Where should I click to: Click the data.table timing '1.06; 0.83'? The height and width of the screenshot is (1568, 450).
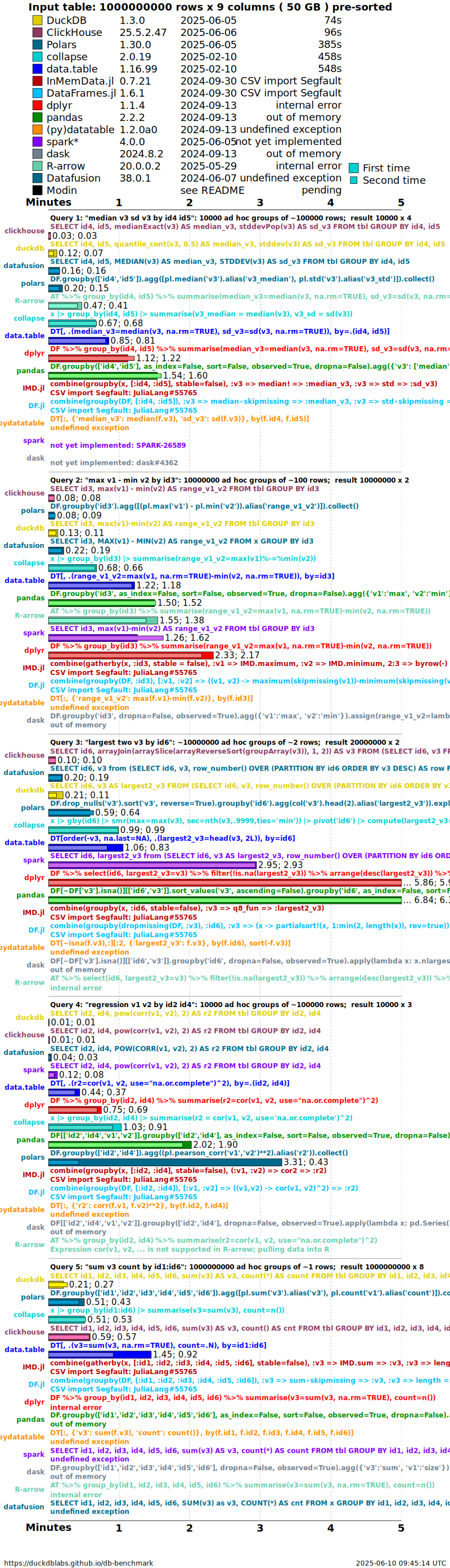pos(147,848)
